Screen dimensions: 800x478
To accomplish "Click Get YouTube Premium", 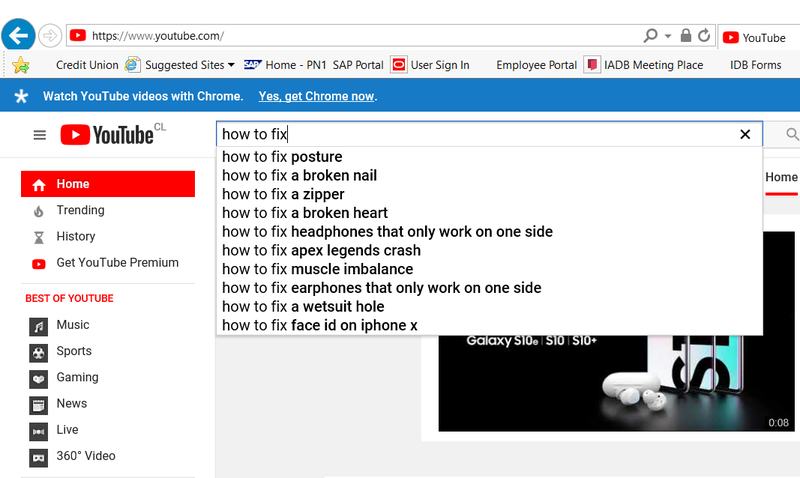I will click(117, 262).
